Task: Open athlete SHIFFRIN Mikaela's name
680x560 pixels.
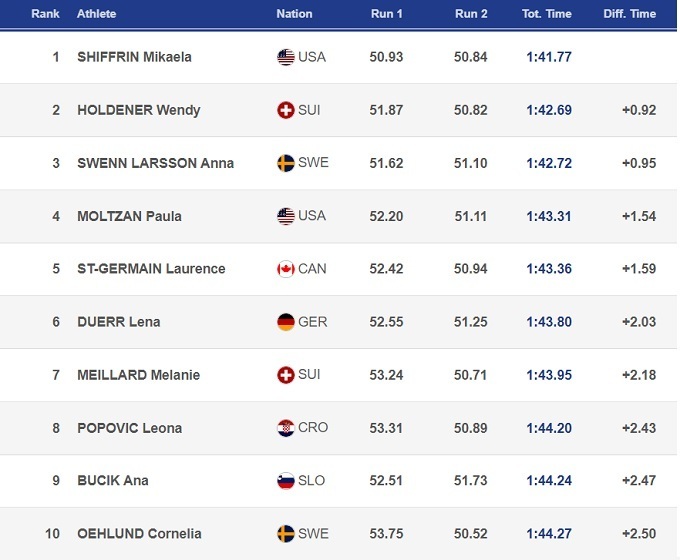Action: pyautogui.click(x=134, y=57)
